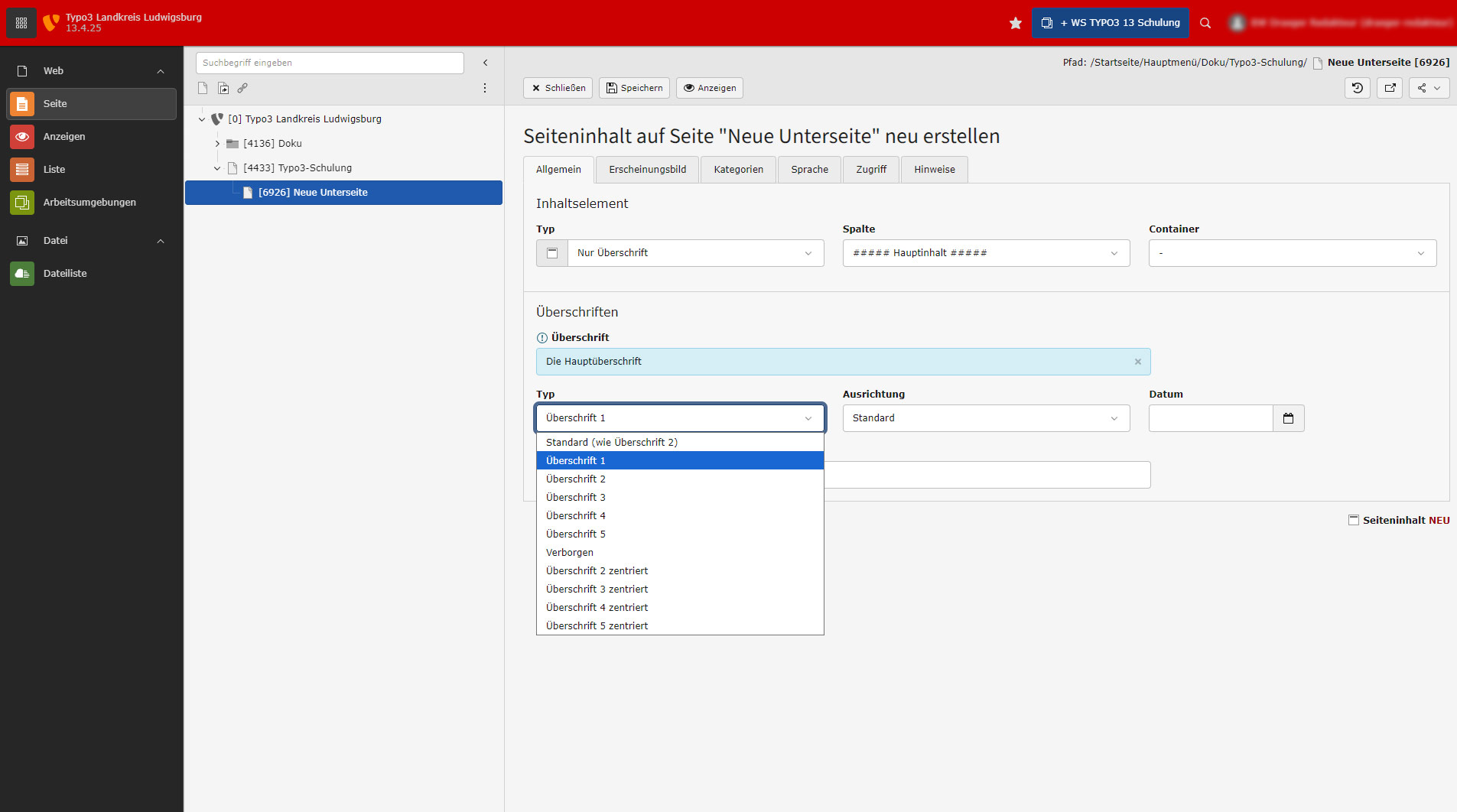
Task: Click the search magnifier in top bar
Action: (x=1205, y=23)
